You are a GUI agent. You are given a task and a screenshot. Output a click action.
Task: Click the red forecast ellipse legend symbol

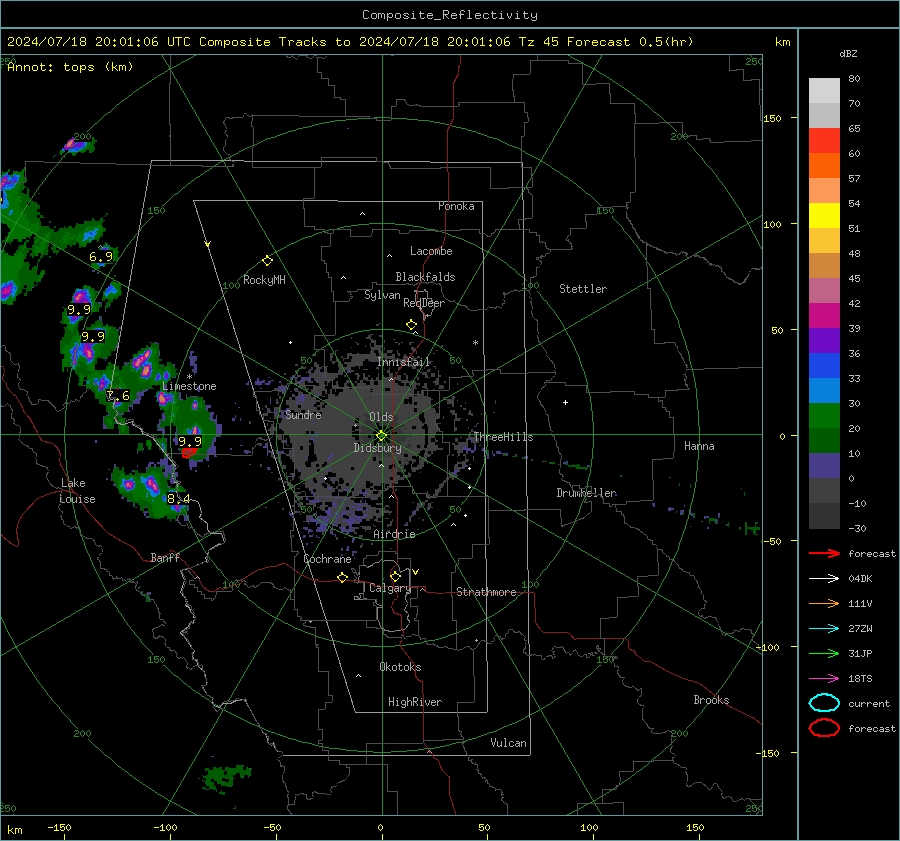[x=824, y=728]
